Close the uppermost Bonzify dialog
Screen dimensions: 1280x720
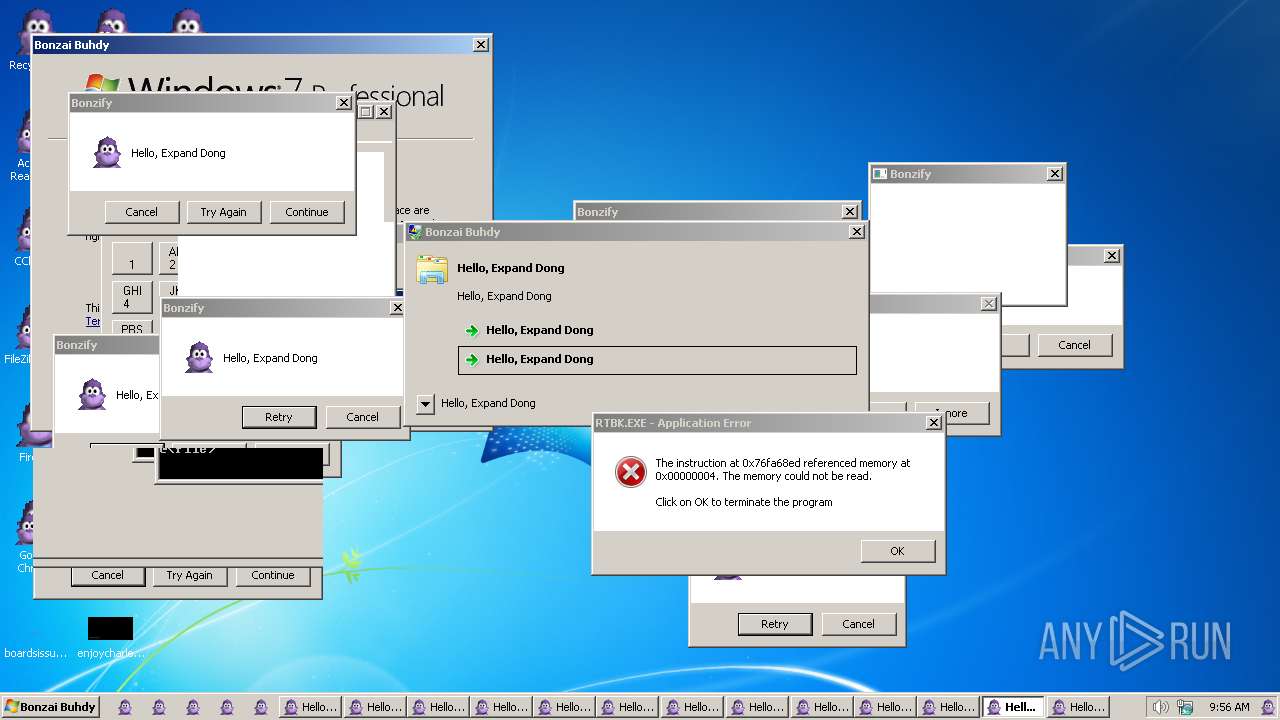[343, 103]
